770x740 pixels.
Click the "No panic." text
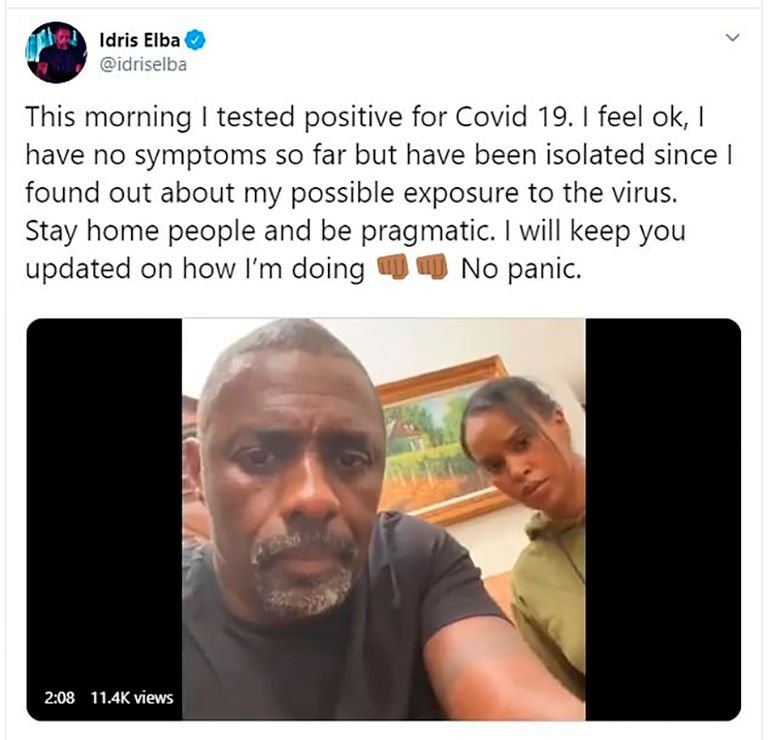[521, 269]
